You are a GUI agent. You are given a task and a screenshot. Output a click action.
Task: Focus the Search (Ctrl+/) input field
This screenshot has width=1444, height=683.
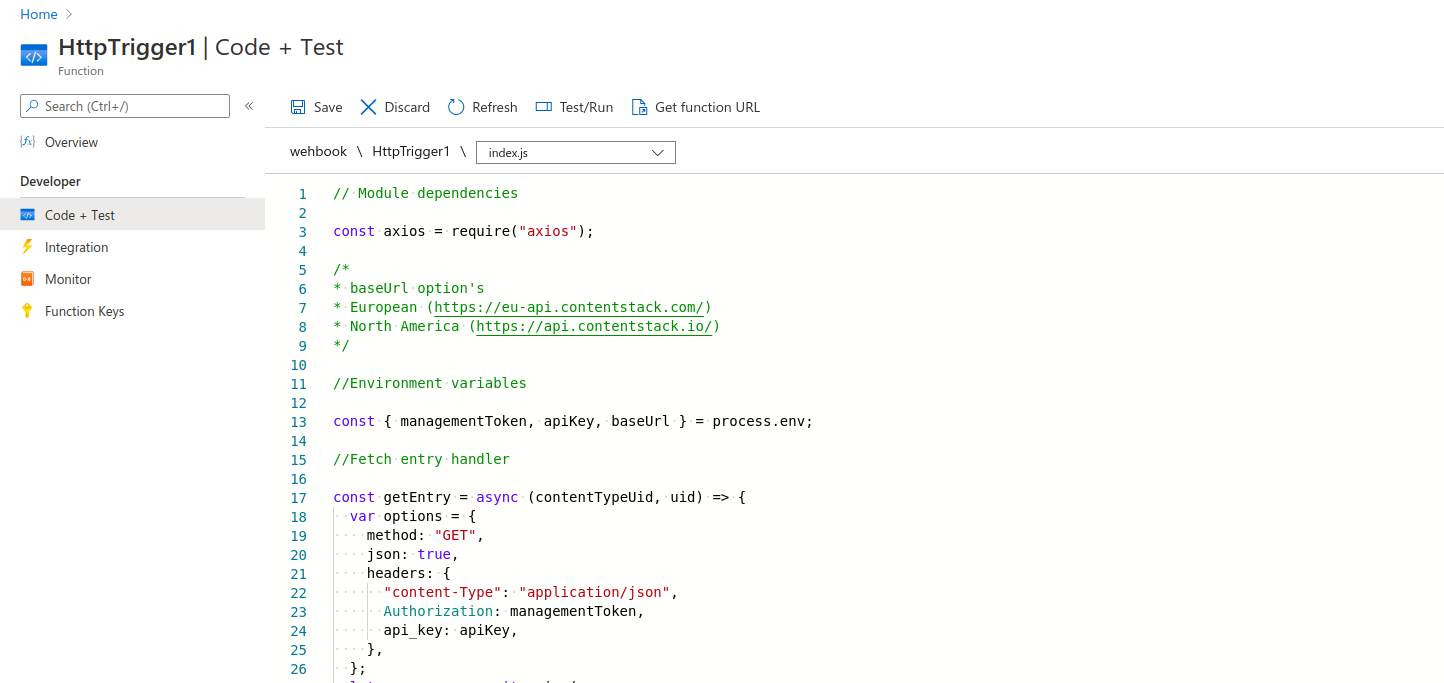[125, 106]
